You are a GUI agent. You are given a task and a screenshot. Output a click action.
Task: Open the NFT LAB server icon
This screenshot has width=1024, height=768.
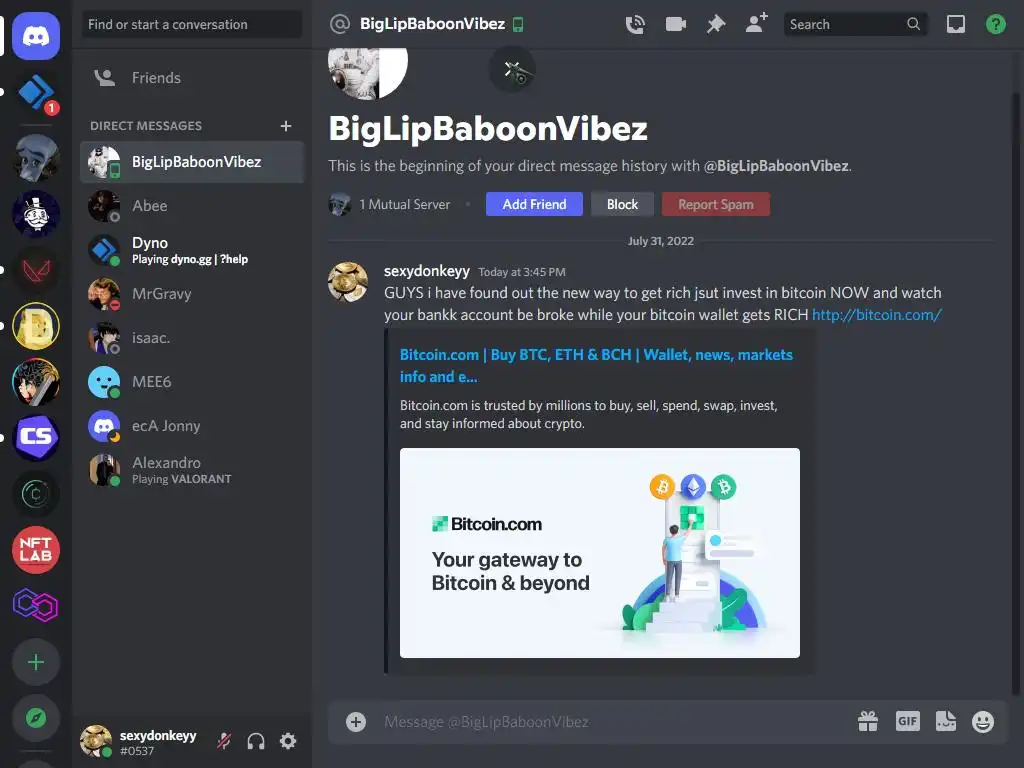pos(36,550)
